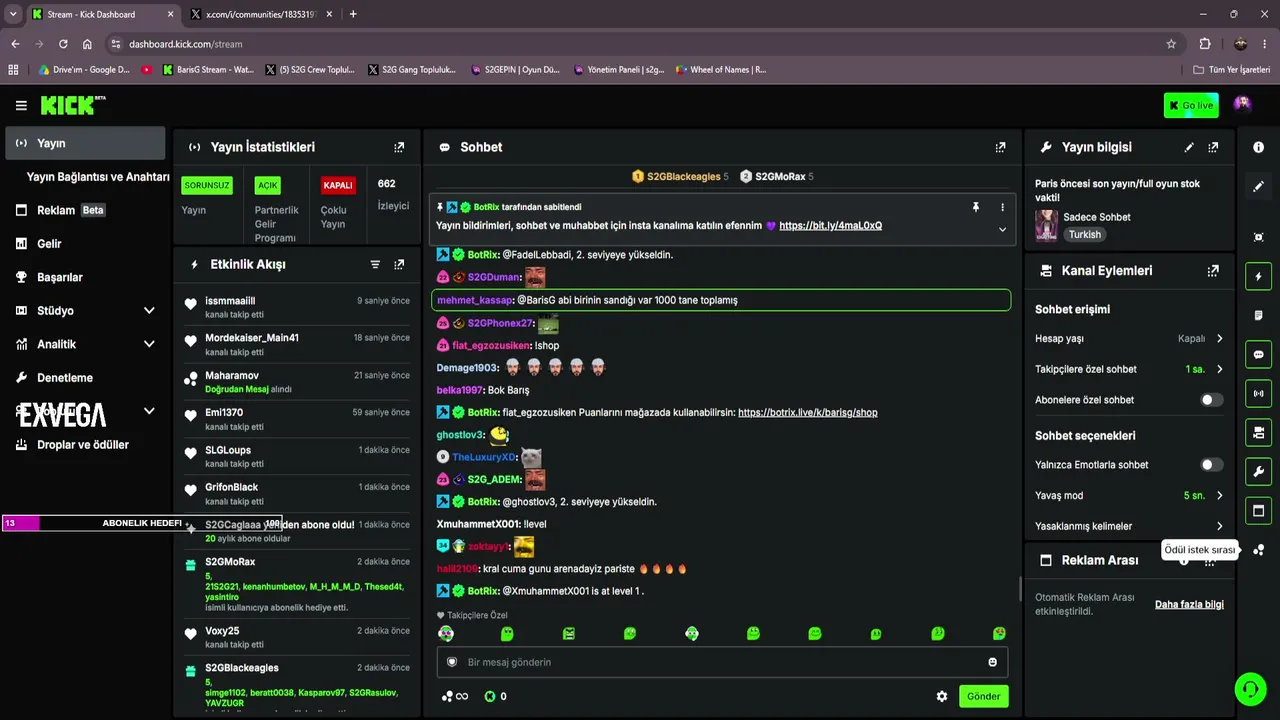The image size is (1280, 720).
Task: Open the Chrome tab list dropdown
Action: tap(13, 14)
